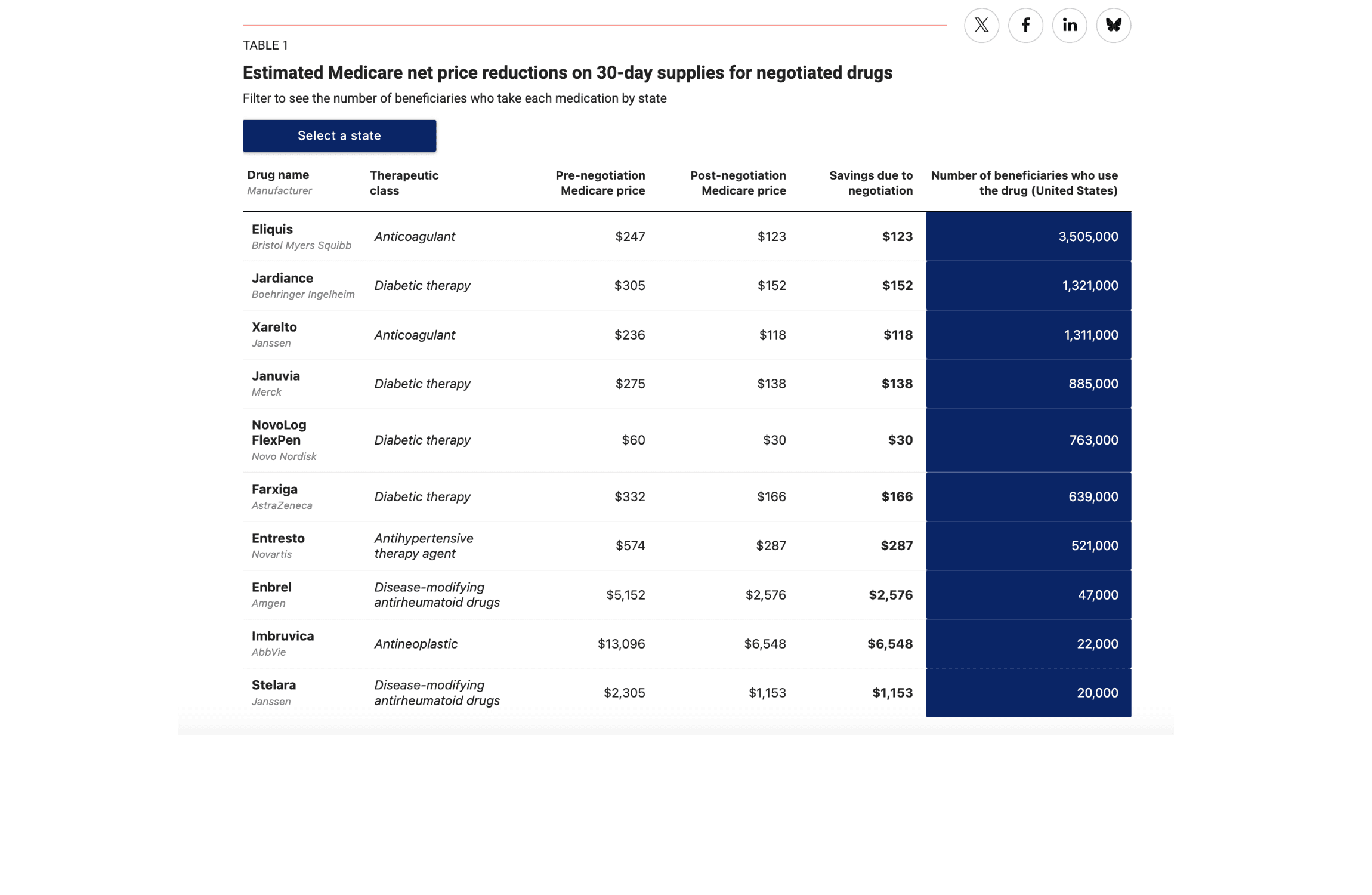Share the table on LinkedIn

click(x=1070, y=25)
